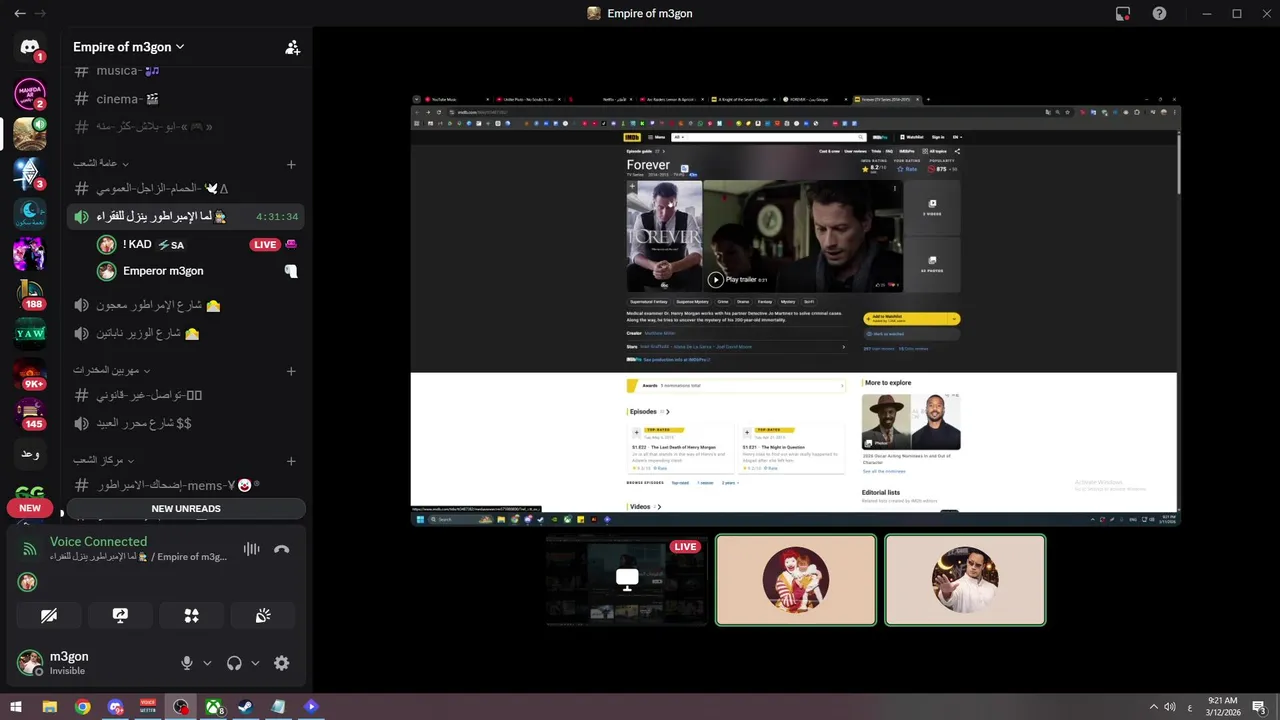Open Xbox app from the taskbar

pos(213,707)
